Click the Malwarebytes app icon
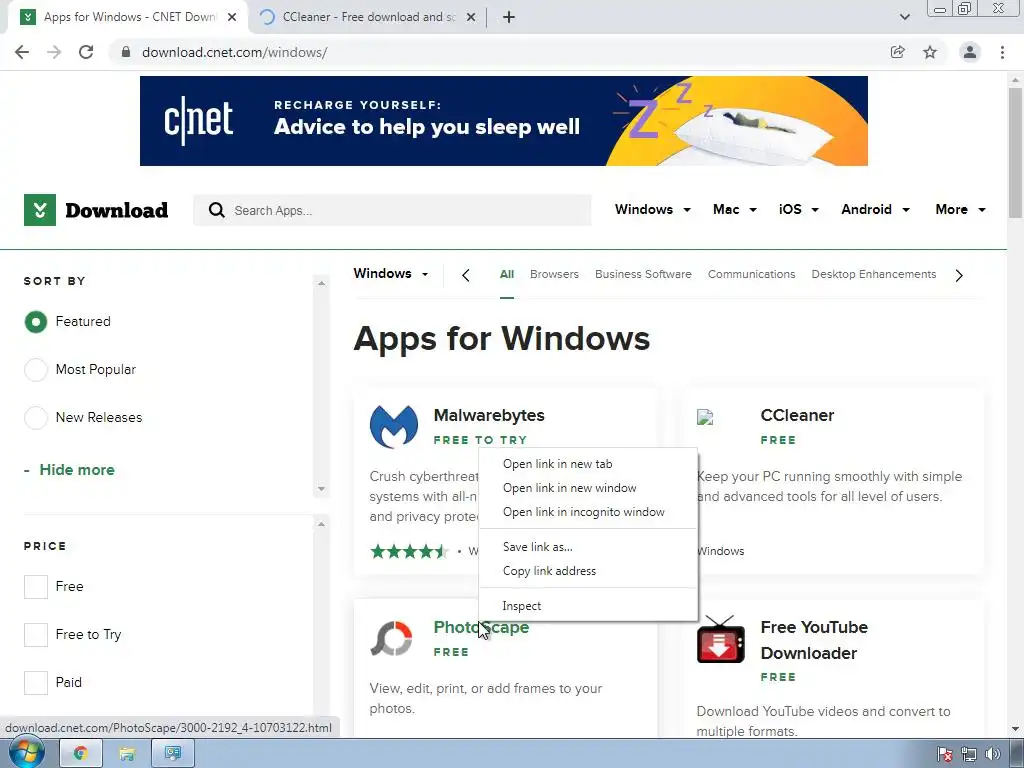 click(394, 426)
